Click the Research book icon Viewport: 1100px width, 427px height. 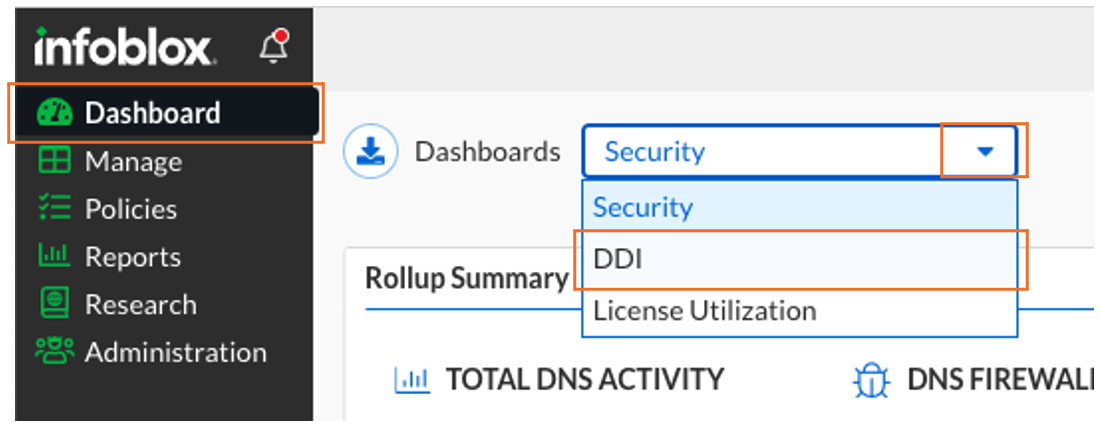(x=54, y=304)
